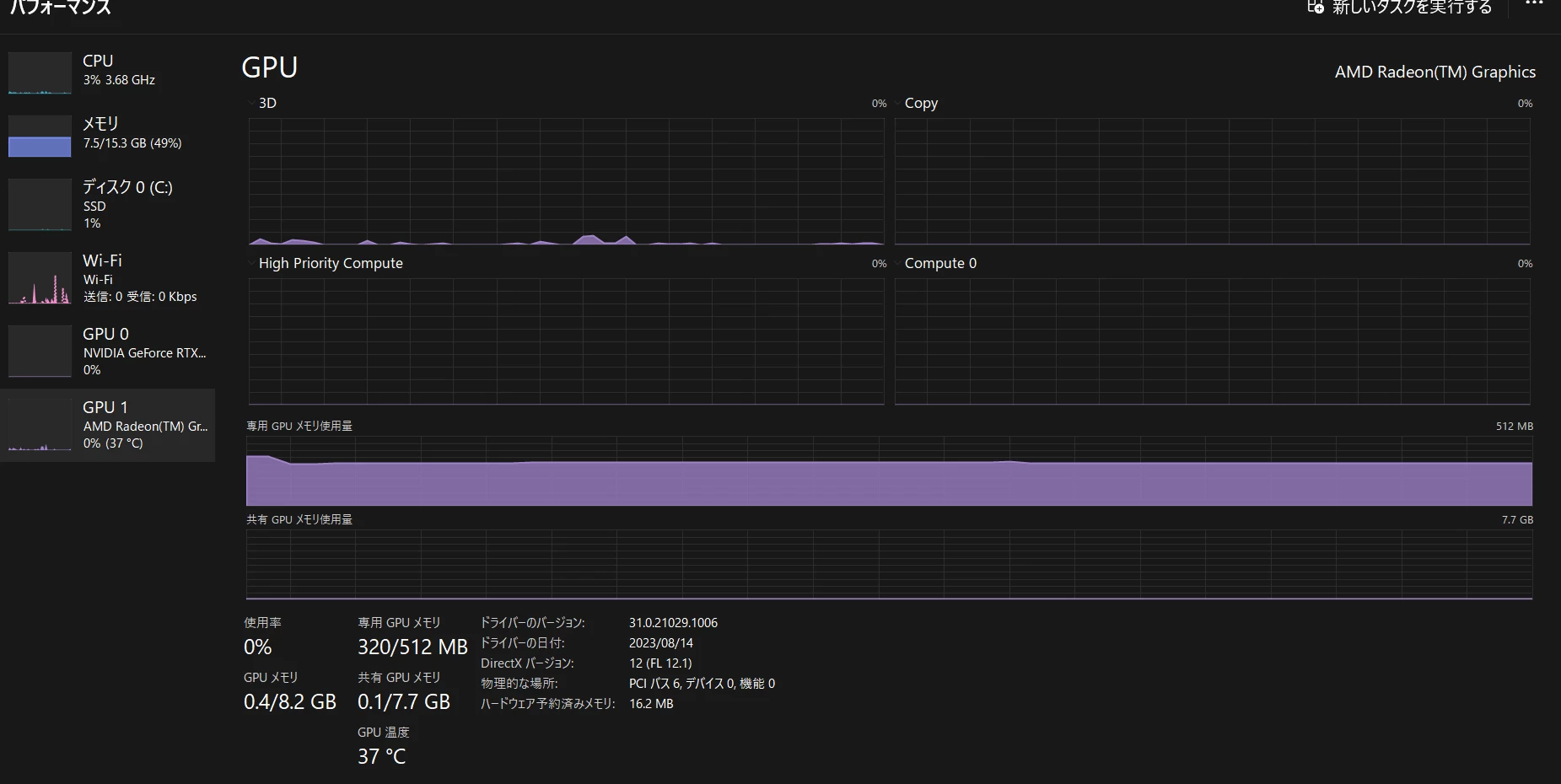Select the memory usage mini graph

tap(40, 137)
